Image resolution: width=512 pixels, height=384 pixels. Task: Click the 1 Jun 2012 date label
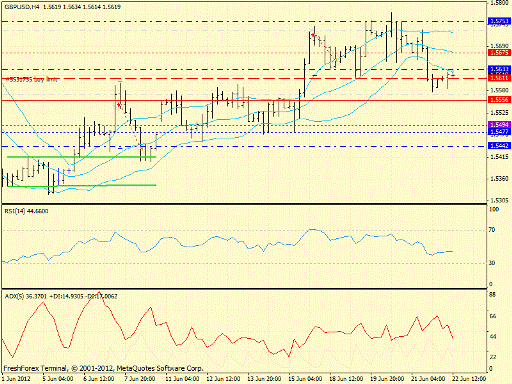[x=16, y=379]
